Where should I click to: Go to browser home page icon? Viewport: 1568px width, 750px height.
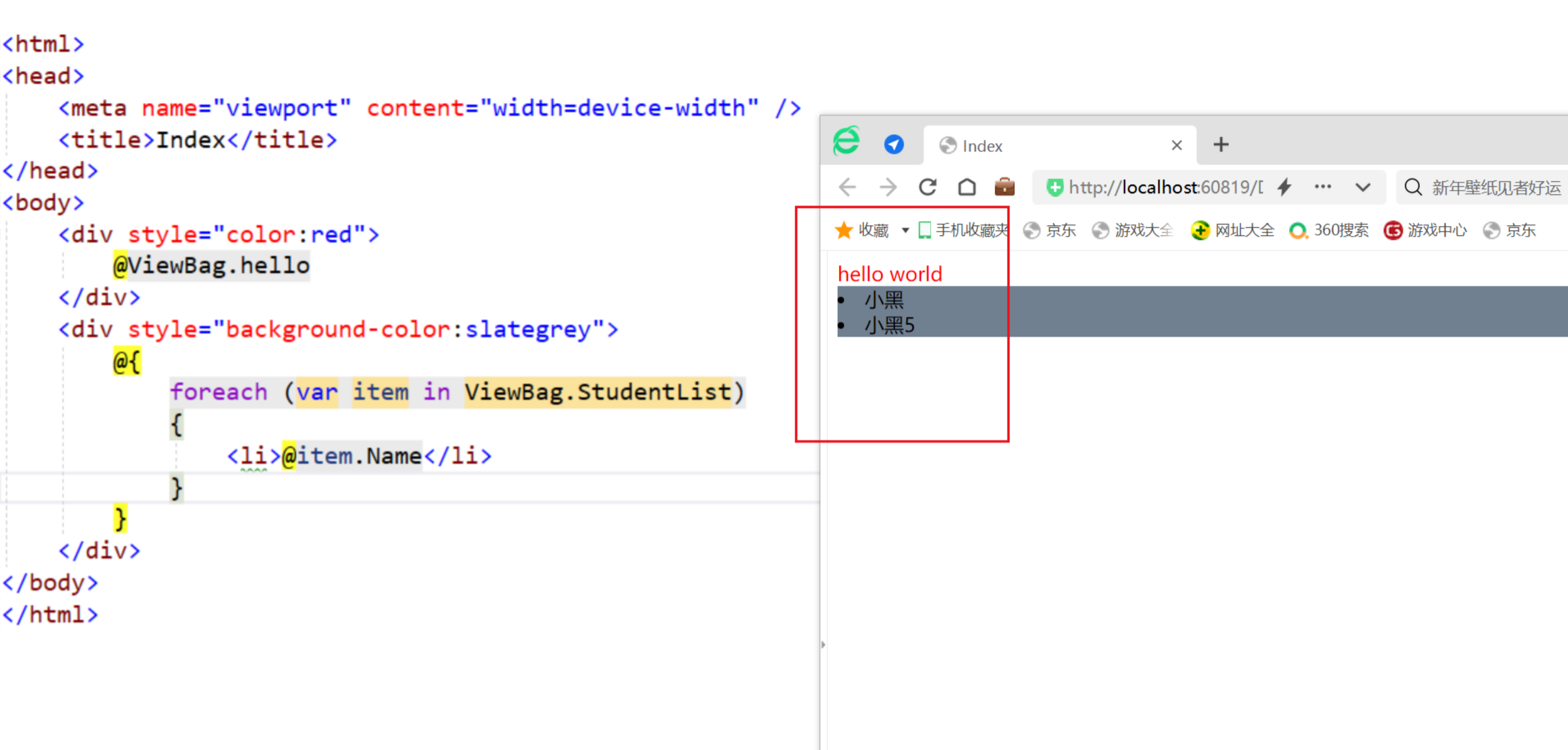click(967, 187)
